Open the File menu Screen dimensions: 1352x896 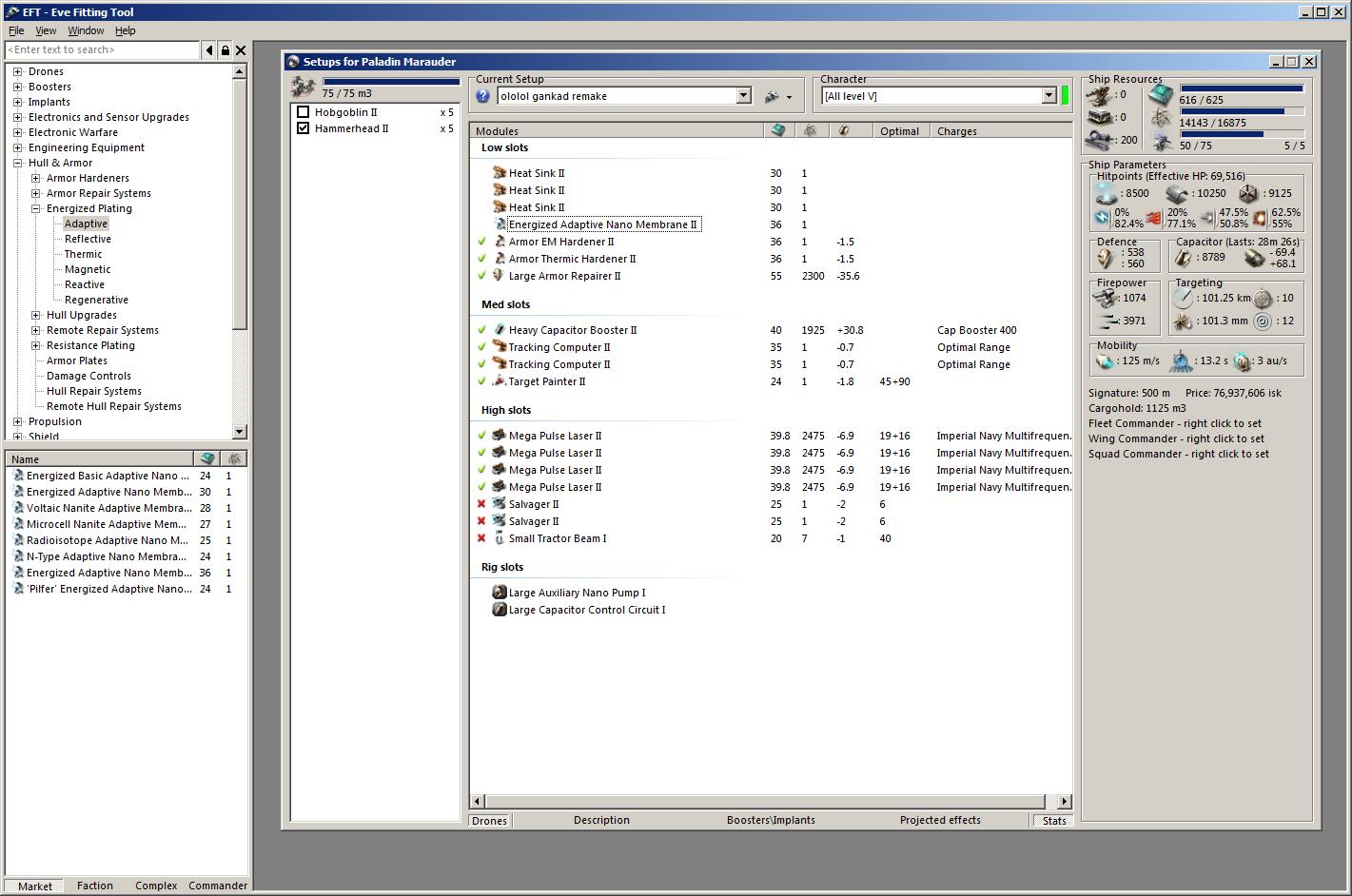[x=16, y=30]
